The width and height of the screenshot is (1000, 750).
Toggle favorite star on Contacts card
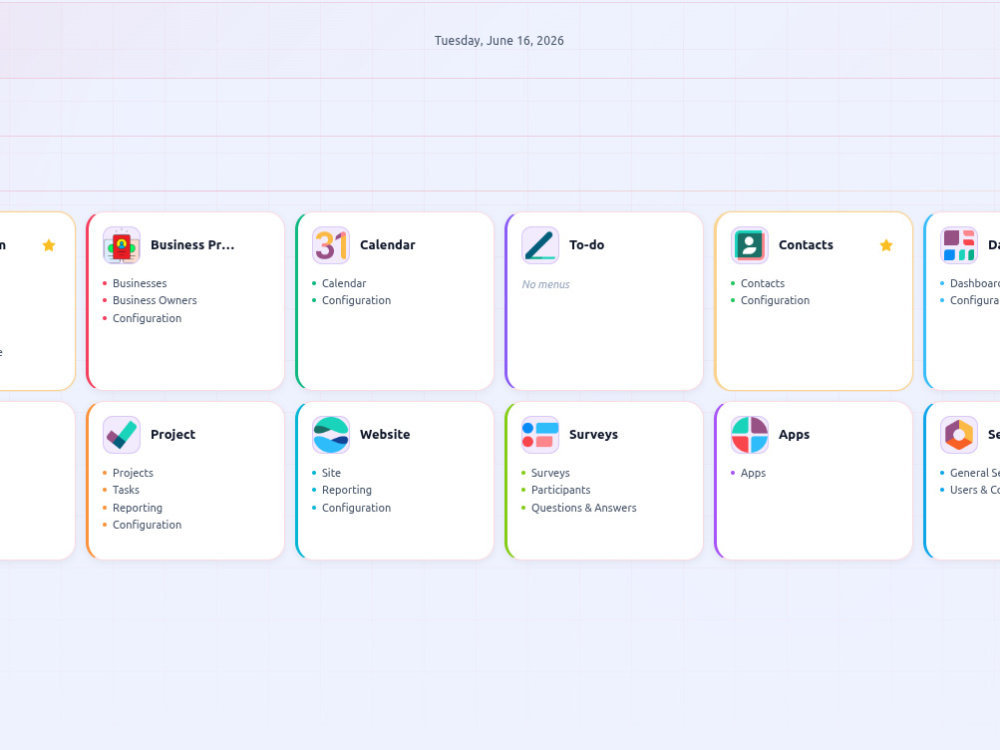coord(886,245)
